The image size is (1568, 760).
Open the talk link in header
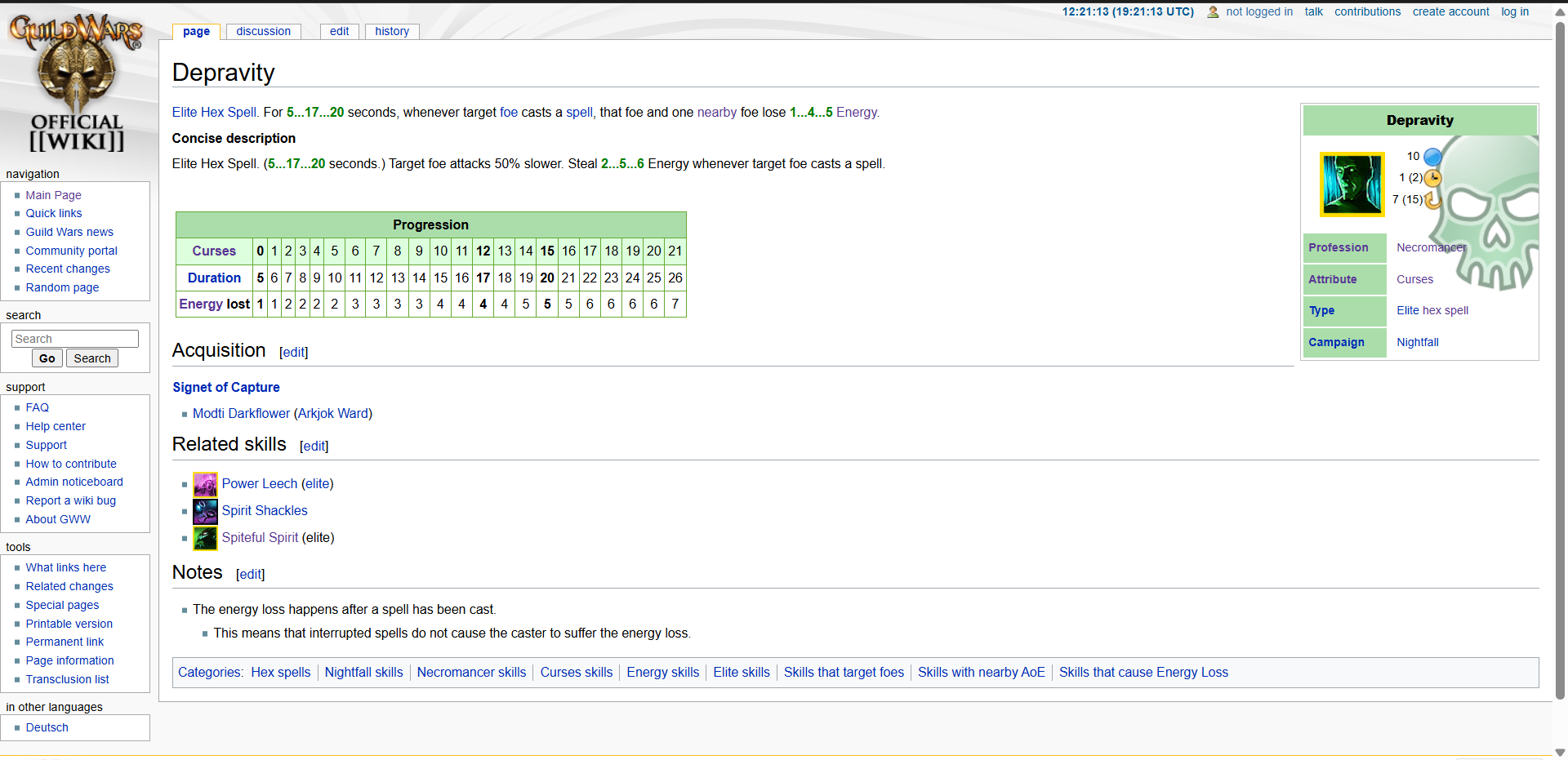pyautogui.click(x=1313, y=12)
